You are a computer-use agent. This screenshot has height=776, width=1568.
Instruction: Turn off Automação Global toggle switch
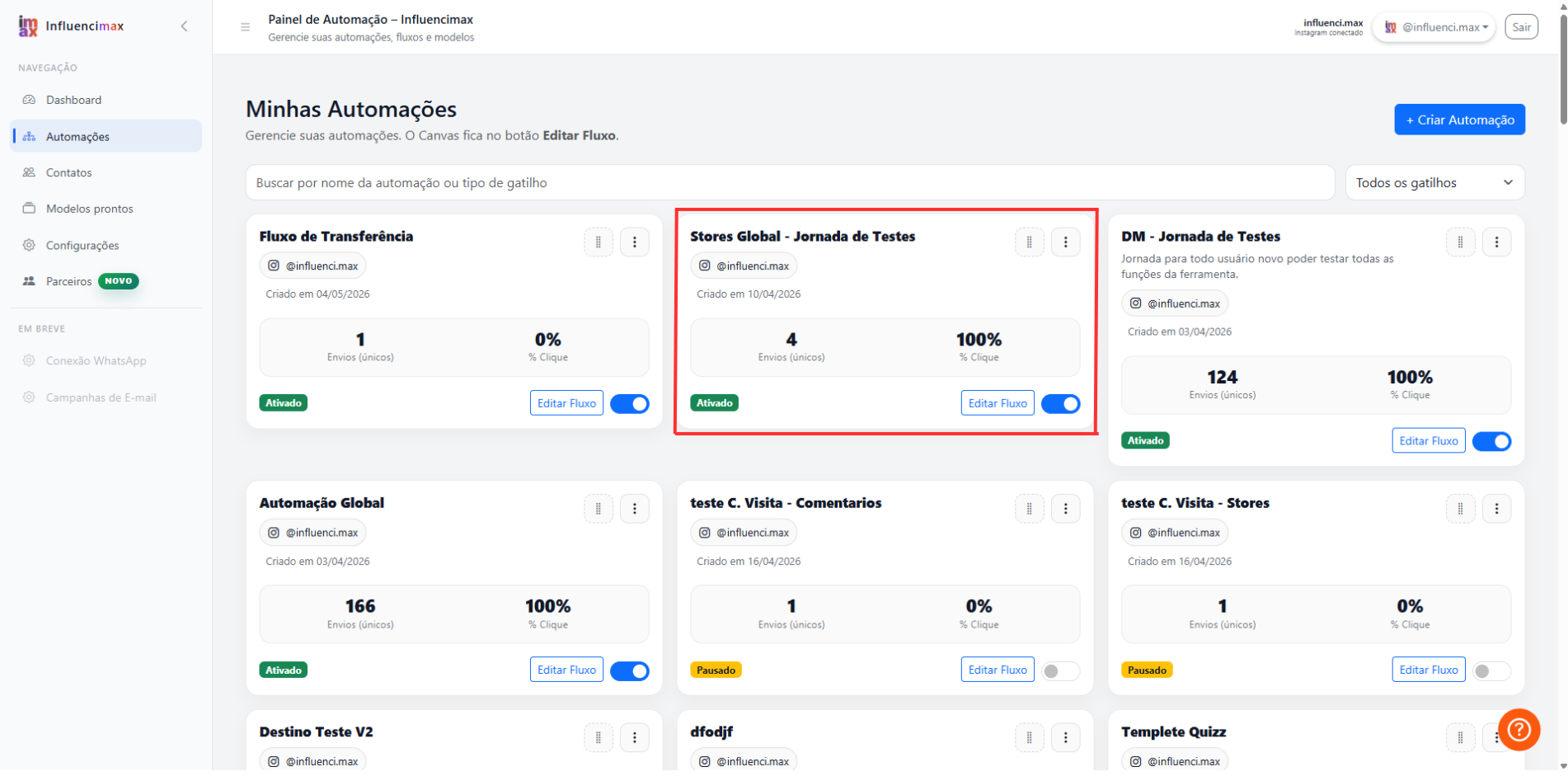tap(630, 671)
